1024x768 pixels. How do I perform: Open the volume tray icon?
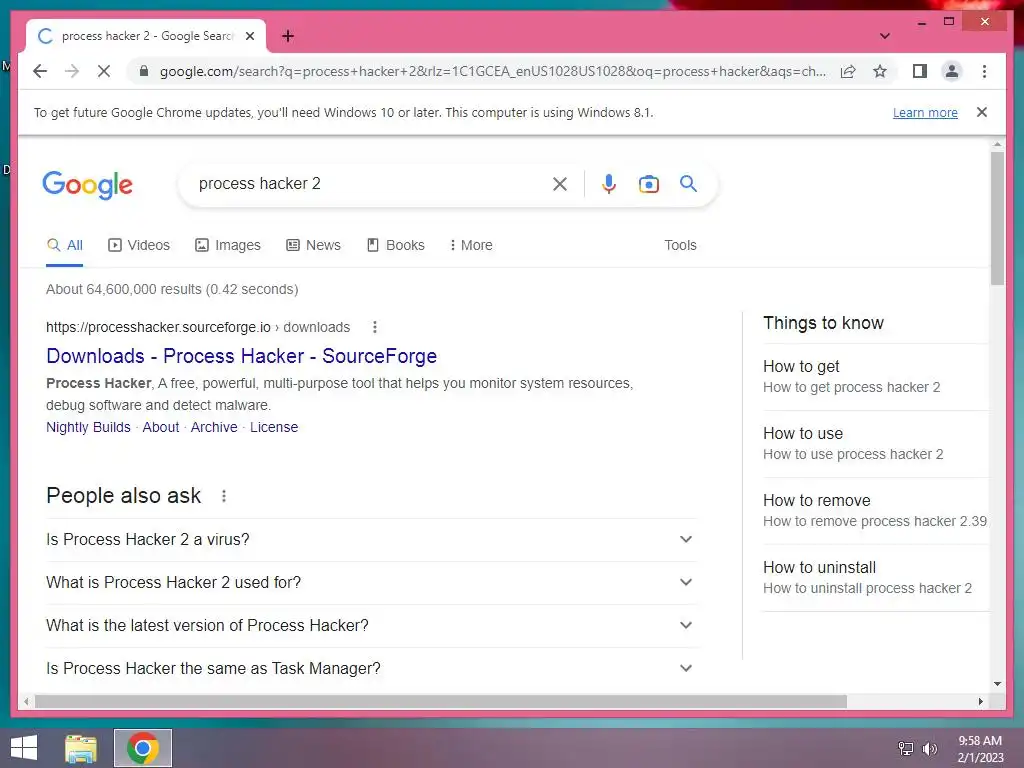929,748
